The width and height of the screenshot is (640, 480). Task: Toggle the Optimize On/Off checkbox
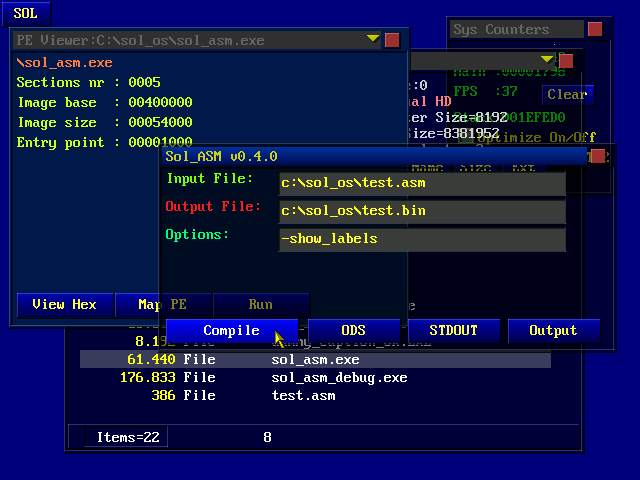[x=465, y=138]
